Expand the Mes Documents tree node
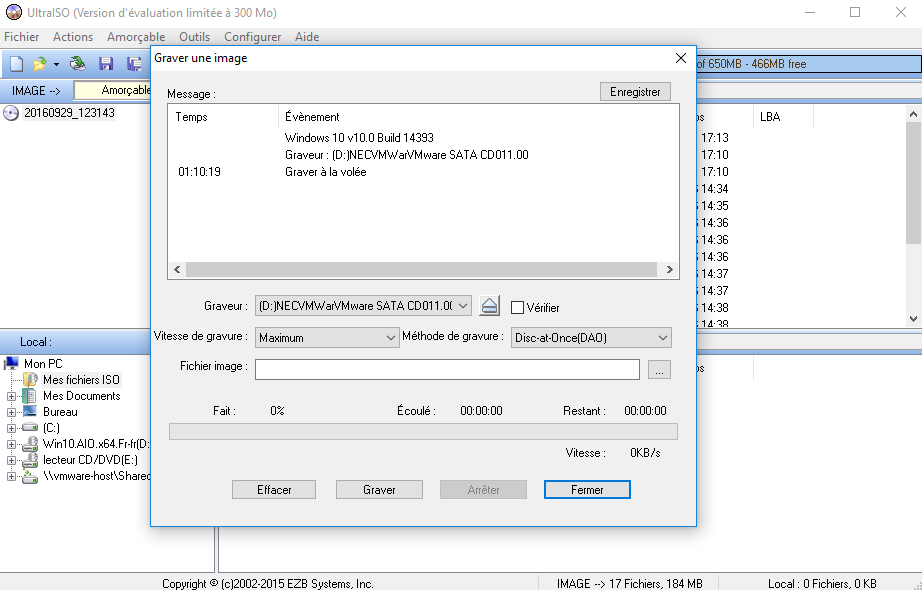922x590 pixels. tap(11, 396)
